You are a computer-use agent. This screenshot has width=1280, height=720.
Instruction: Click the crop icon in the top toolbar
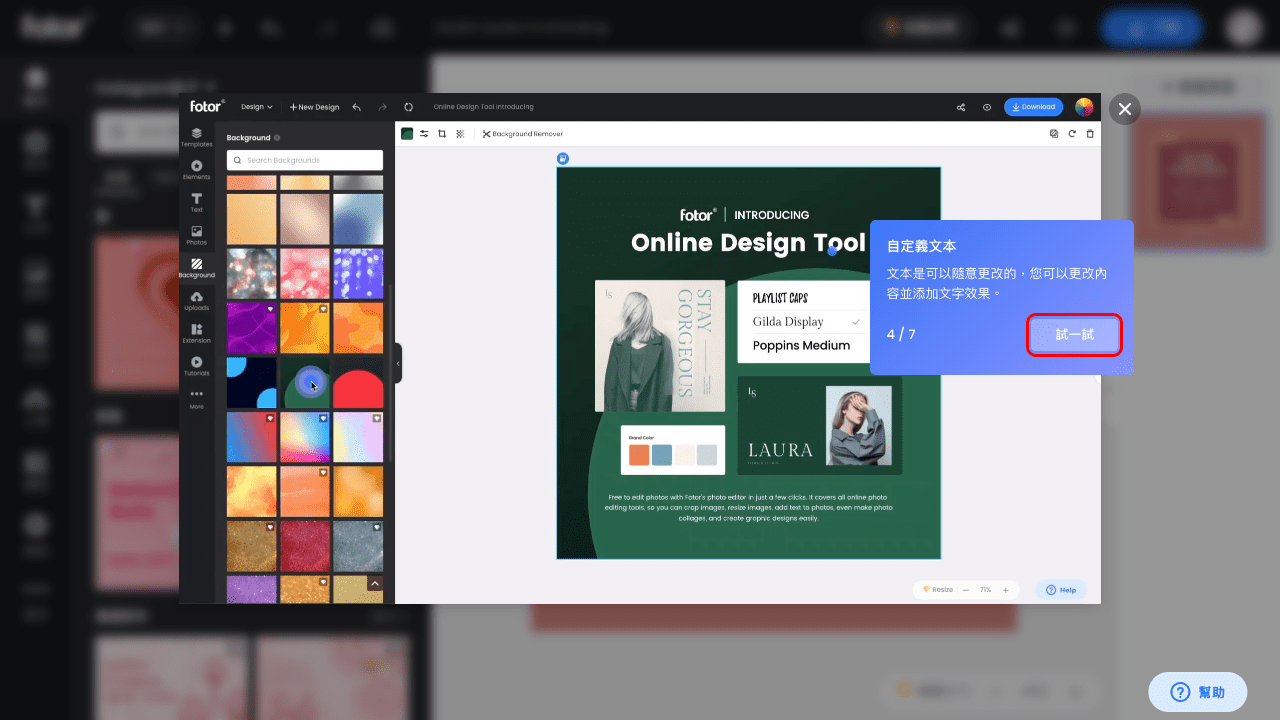(x=442, y=133)
